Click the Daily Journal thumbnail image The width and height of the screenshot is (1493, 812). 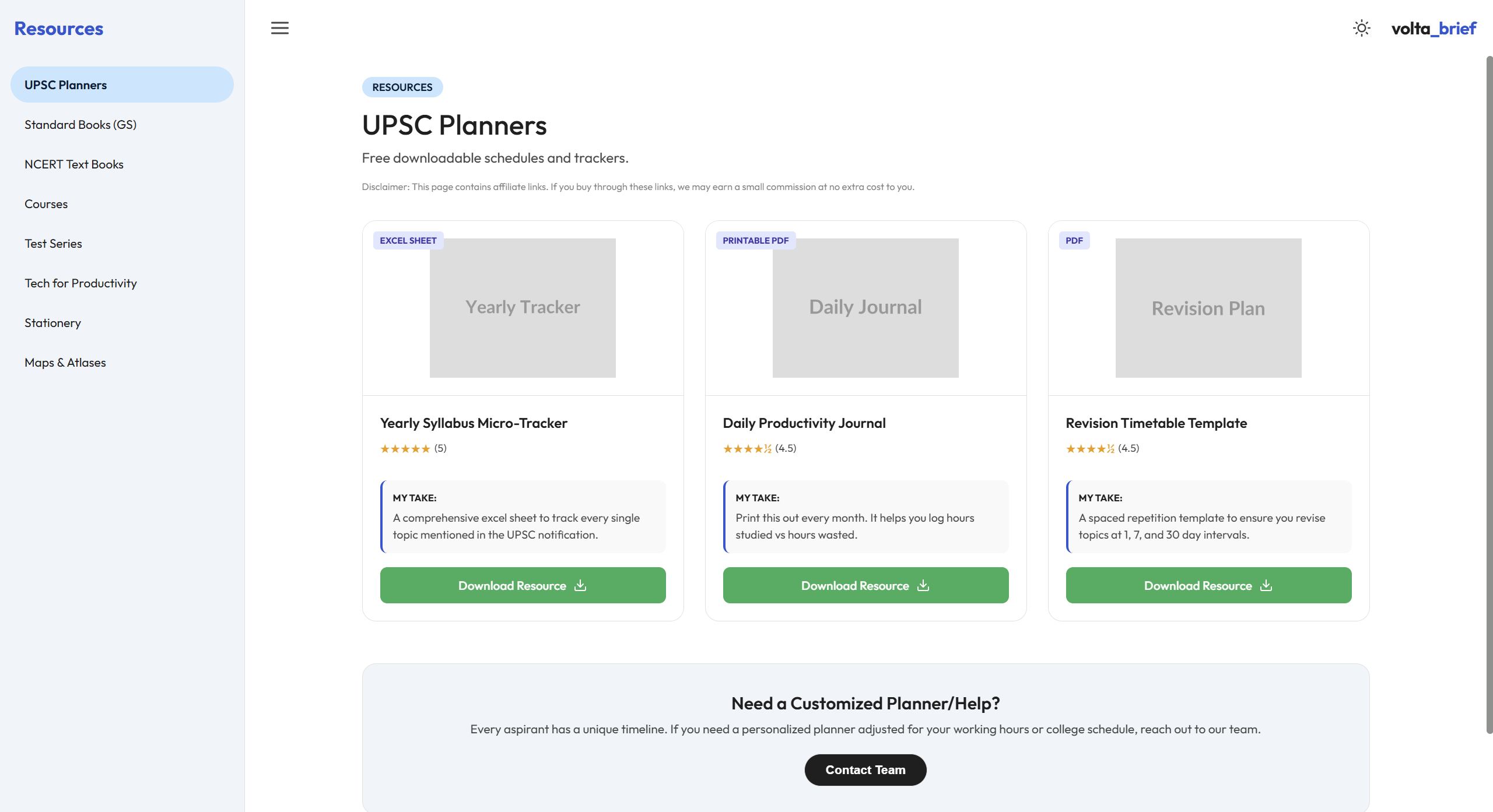click(x=865, y=308)
